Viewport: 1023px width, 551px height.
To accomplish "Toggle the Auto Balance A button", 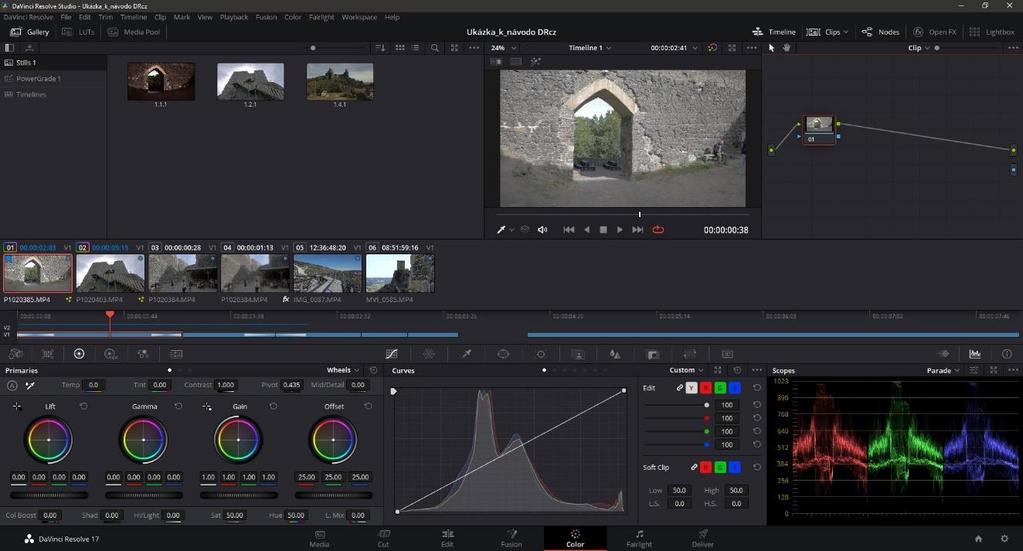I will click(12, 385).
